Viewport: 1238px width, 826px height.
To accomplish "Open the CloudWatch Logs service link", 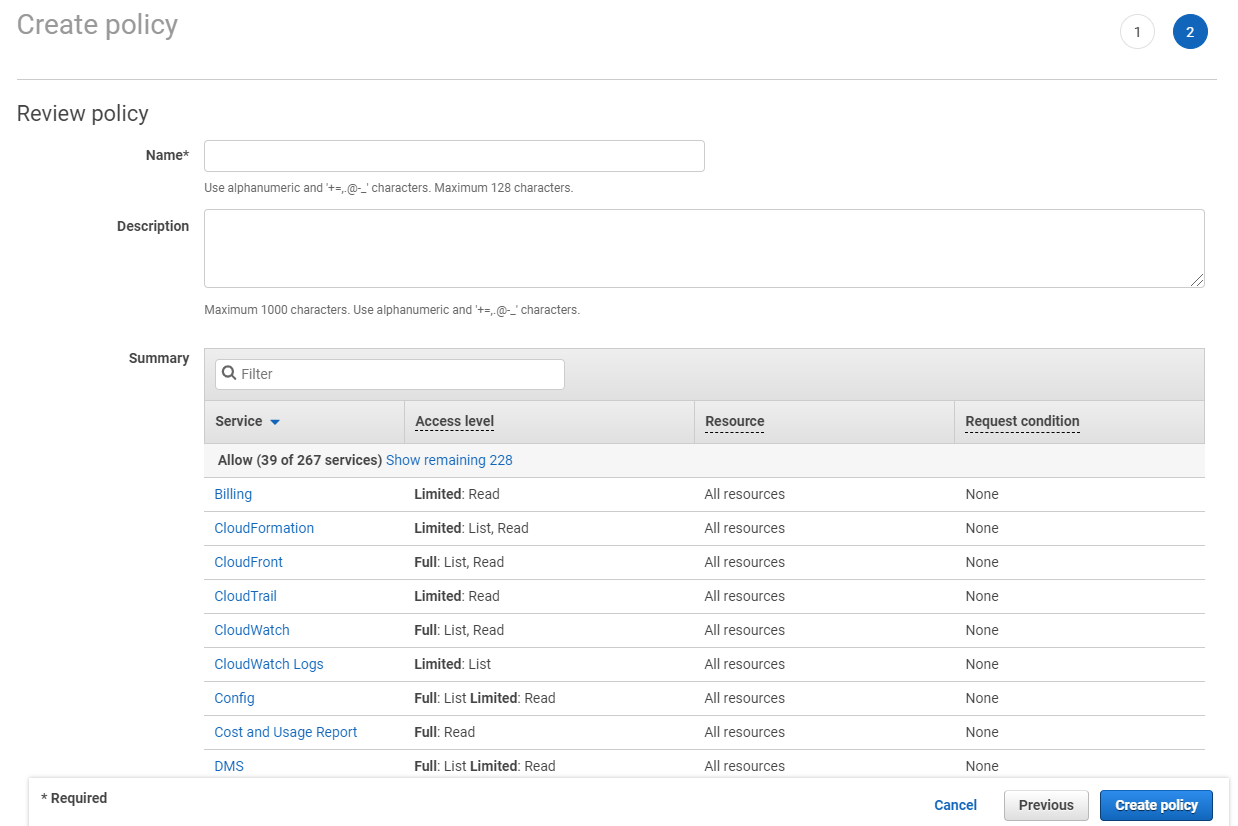I will 269,664.
